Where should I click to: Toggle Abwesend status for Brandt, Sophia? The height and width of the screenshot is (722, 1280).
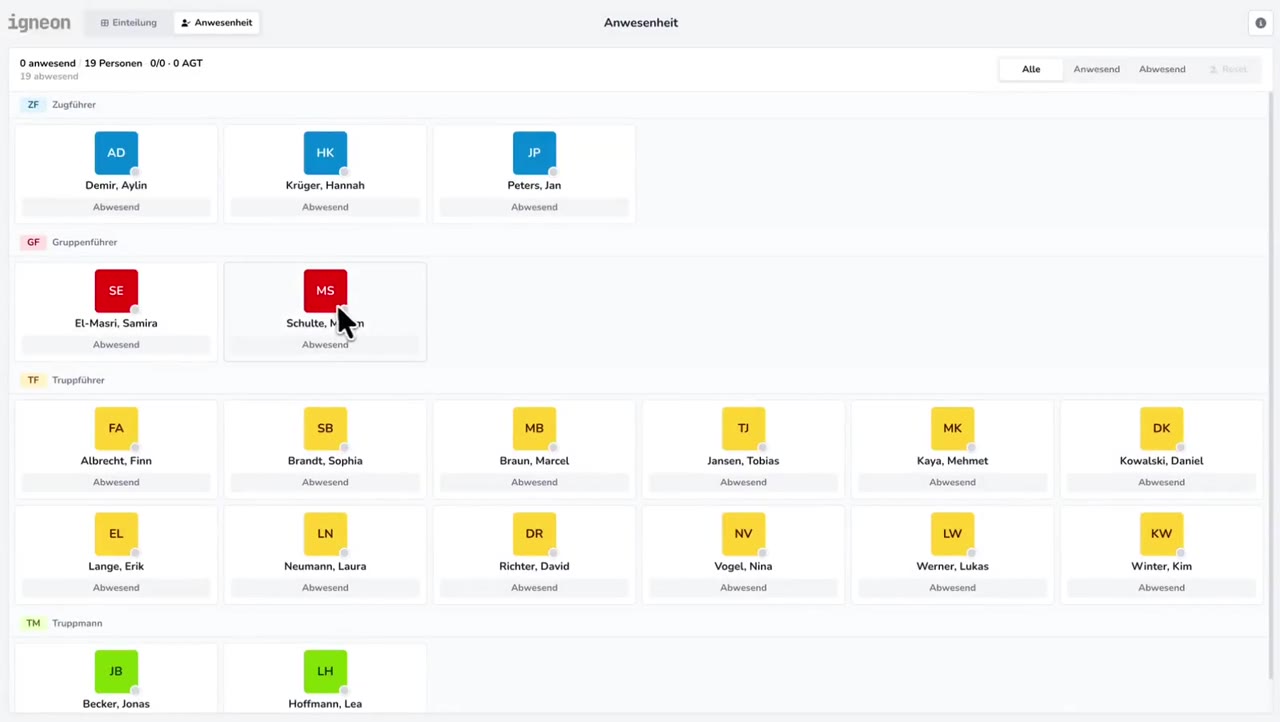[x=325, y=482]
